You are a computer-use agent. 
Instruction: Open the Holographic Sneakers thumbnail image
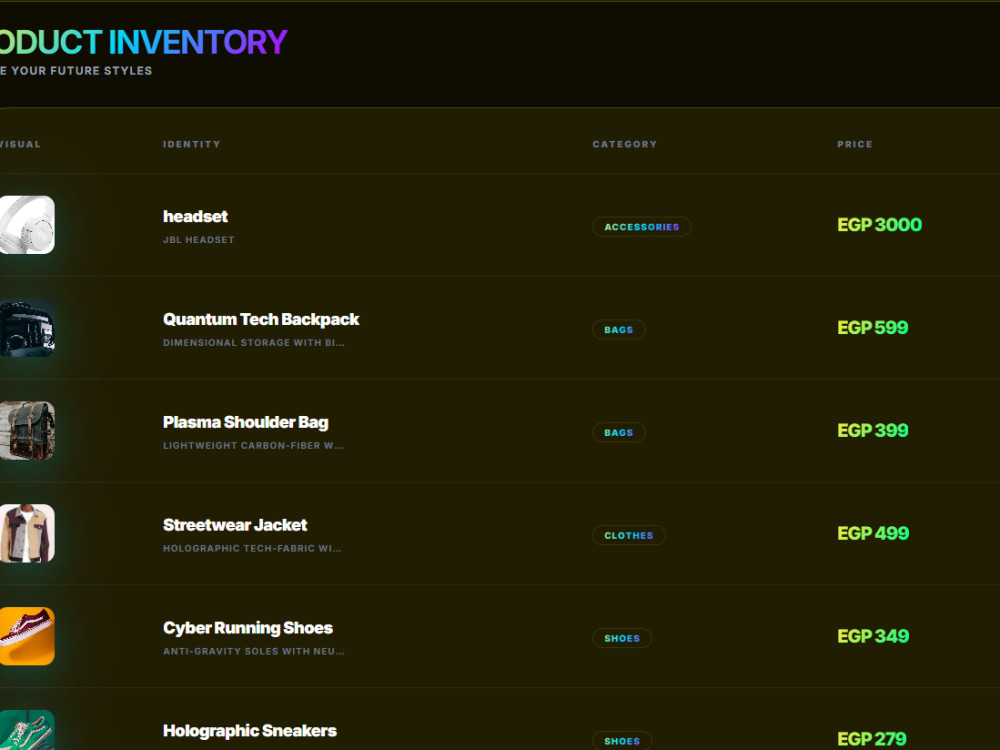27,730
